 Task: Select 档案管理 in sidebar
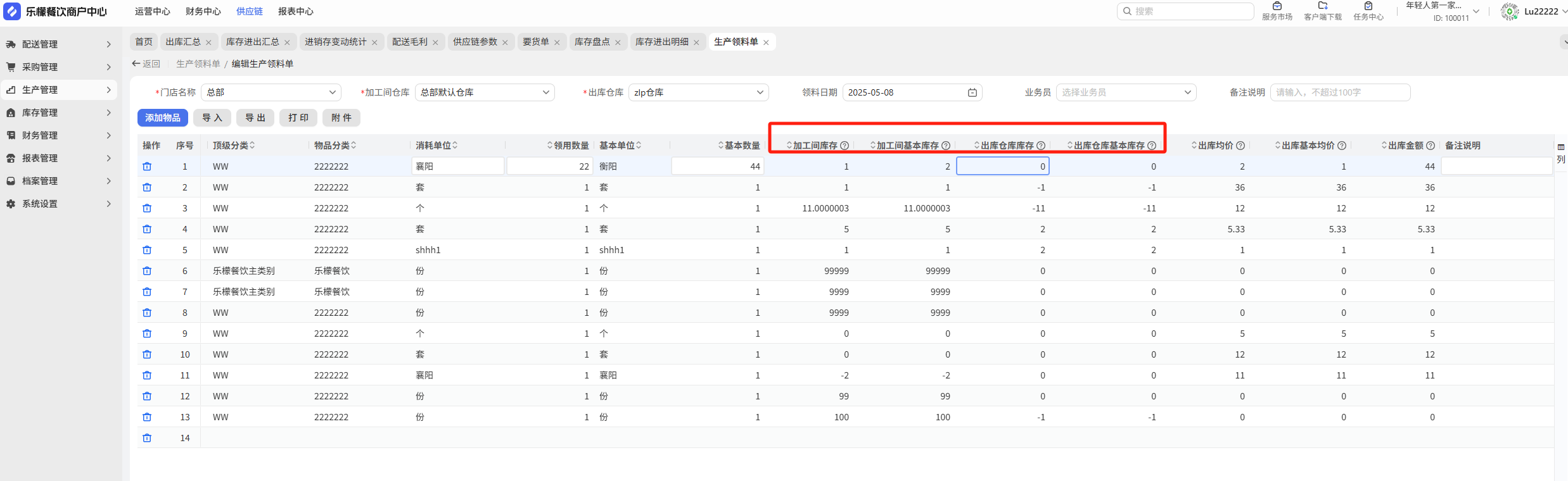(59, 181)
